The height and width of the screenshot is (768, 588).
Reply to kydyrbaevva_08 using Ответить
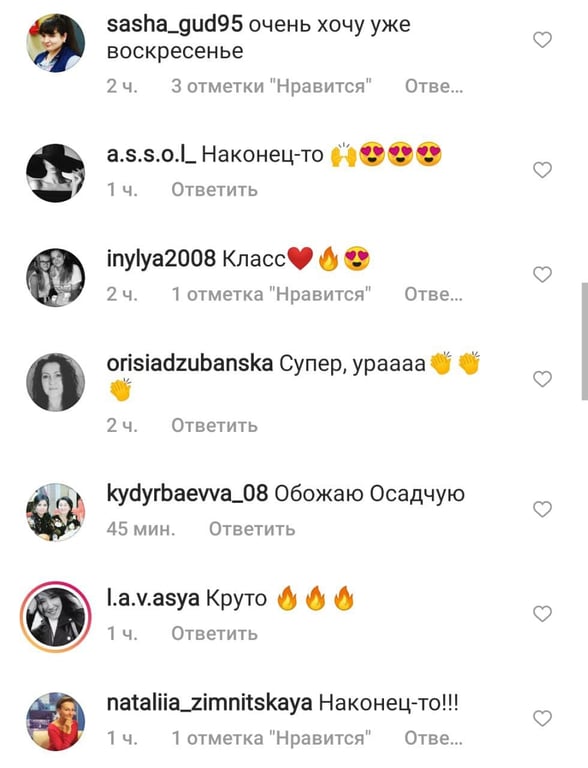(x=252, y=529)
